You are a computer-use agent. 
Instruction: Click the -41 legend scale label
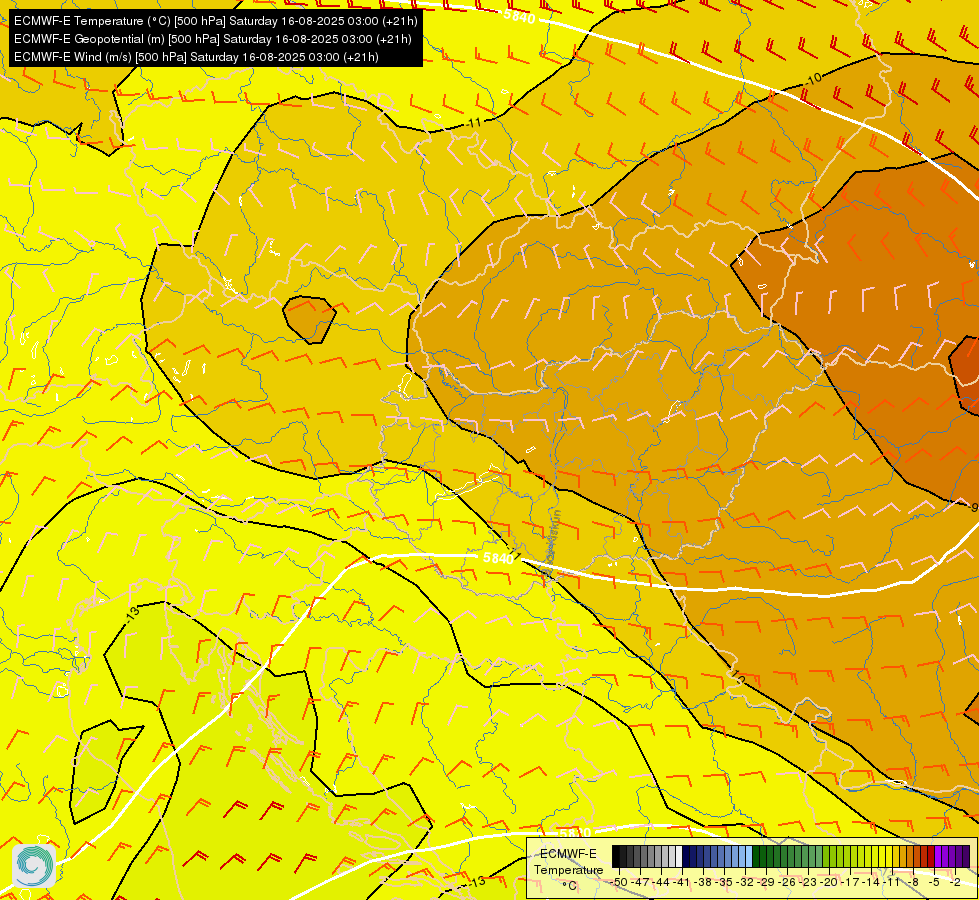[682, 882]
